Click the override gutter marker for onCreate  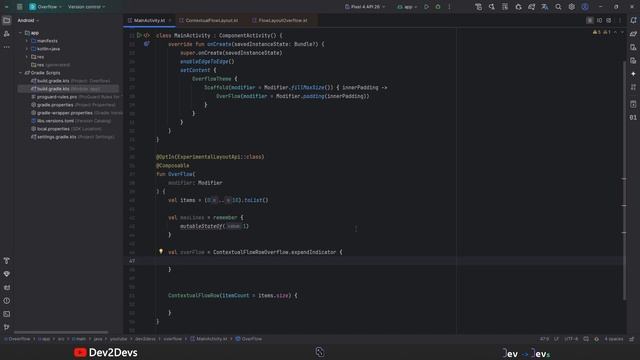[x=147, y=44]
